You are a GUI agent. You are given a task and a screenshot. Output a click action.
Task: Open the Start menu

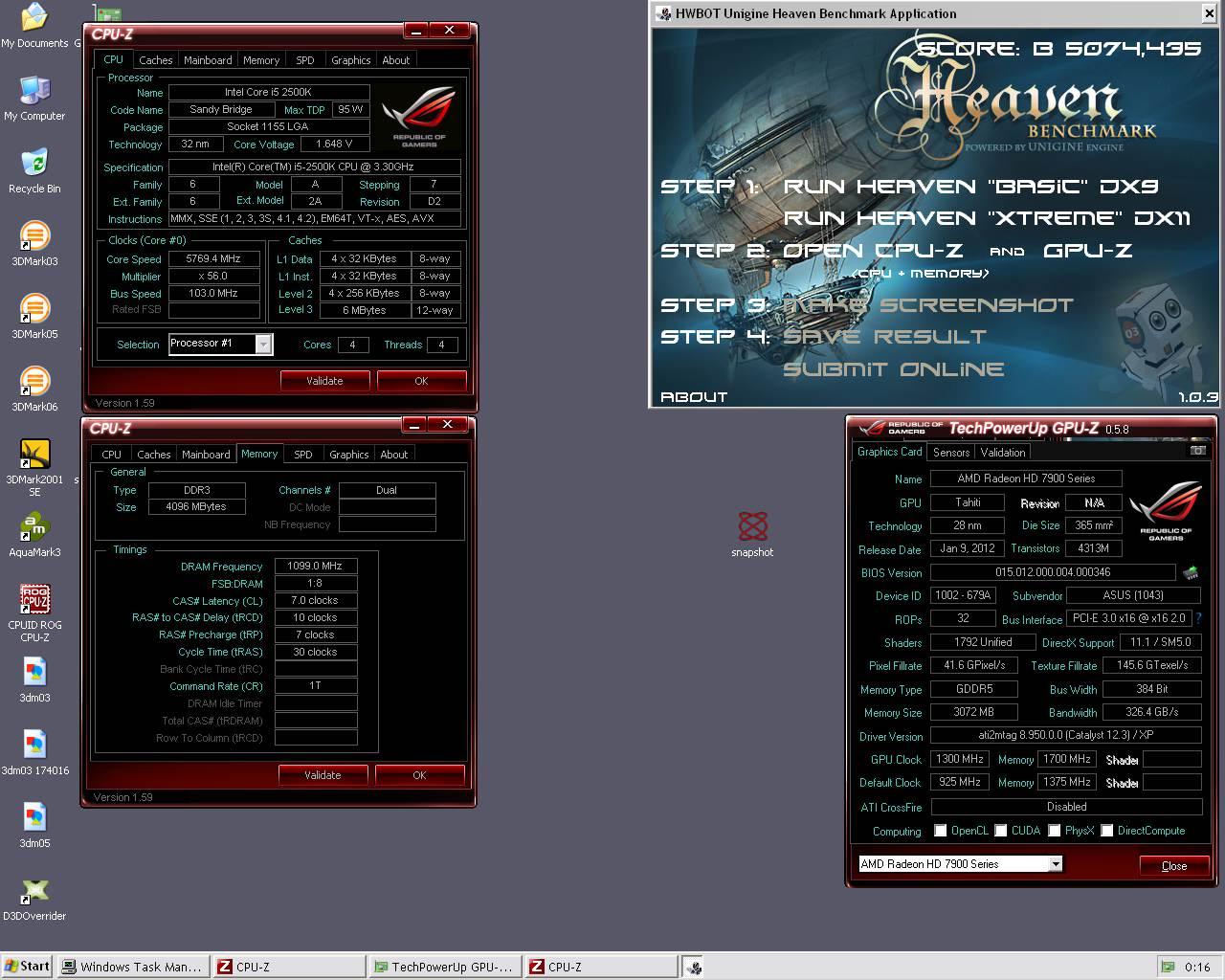tap(27, 967)
